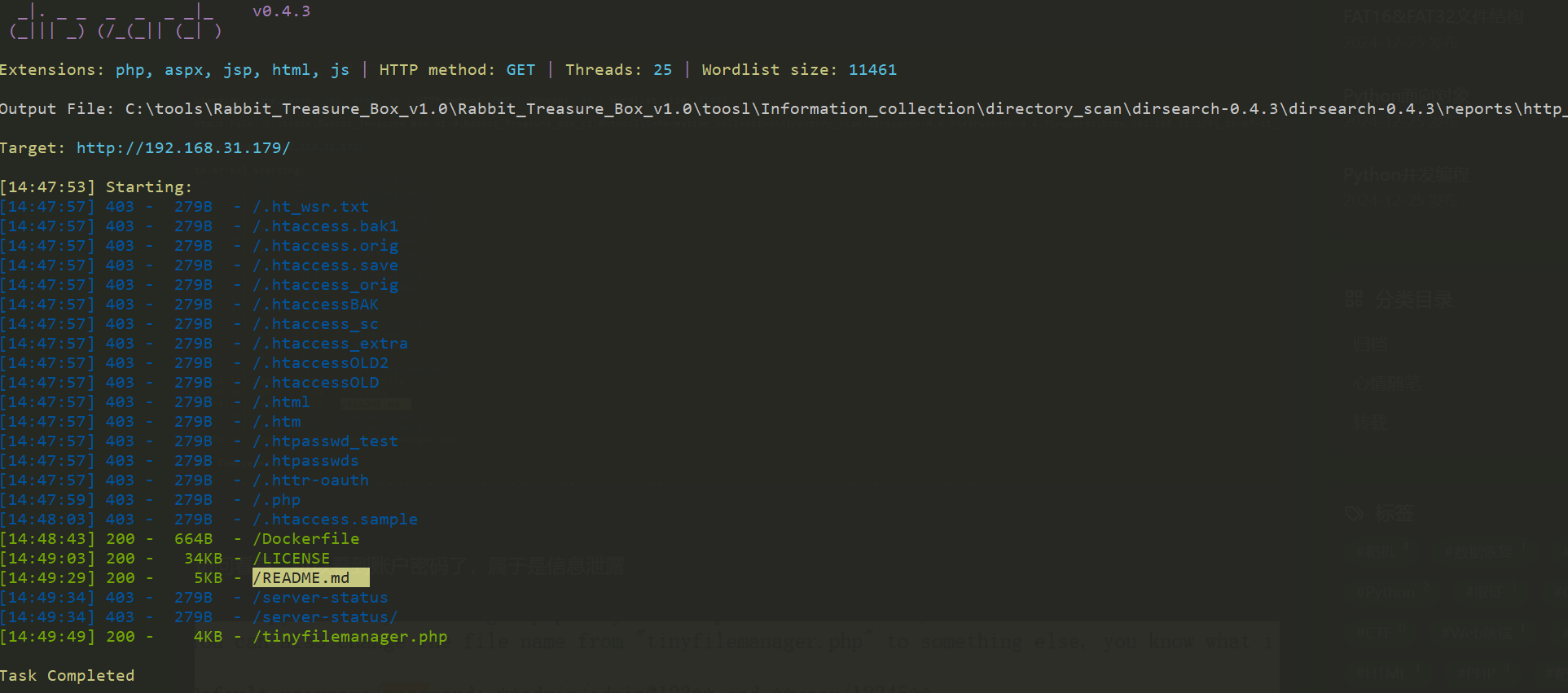Viewport: 1568px width, 693px height.
Task: Select the /tinyfilemanager.php result path
Action: (x=350, y=637)
